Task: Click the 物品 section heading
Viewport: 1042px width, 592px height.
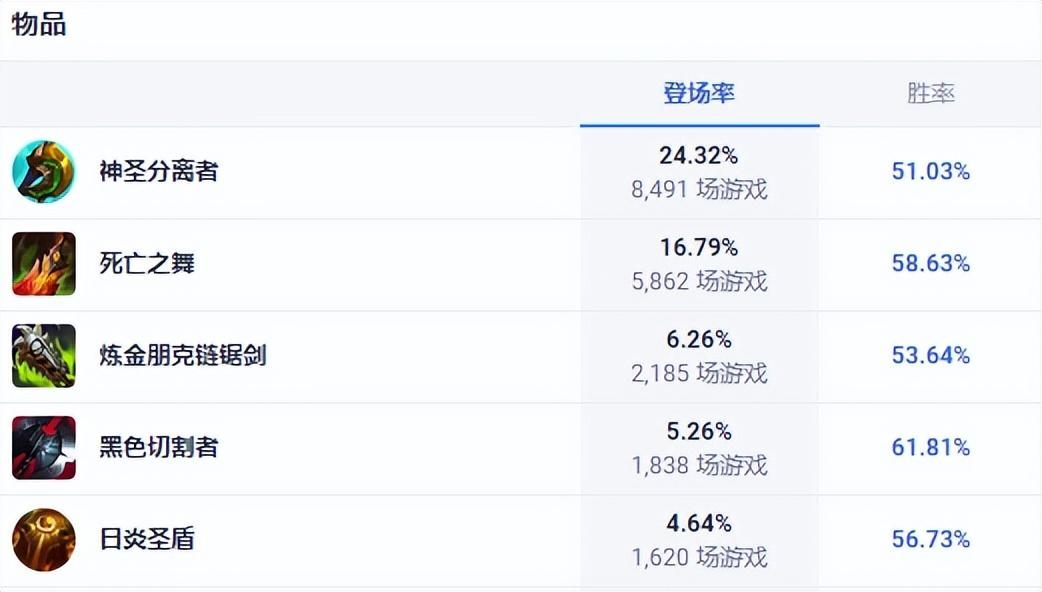Action: coord(39,25)
